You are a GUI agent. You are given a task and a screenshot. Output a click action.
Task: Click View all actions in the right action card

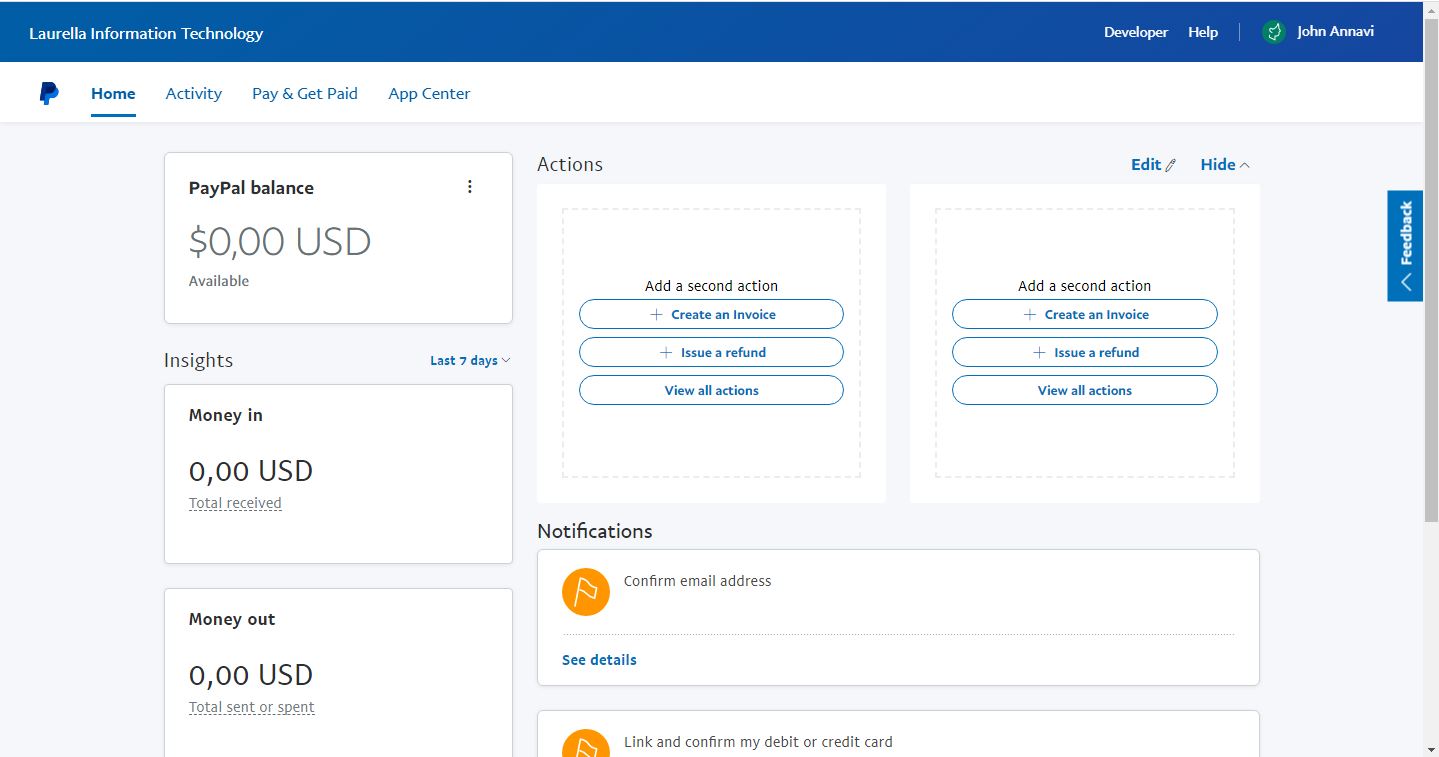point(1084,390)
